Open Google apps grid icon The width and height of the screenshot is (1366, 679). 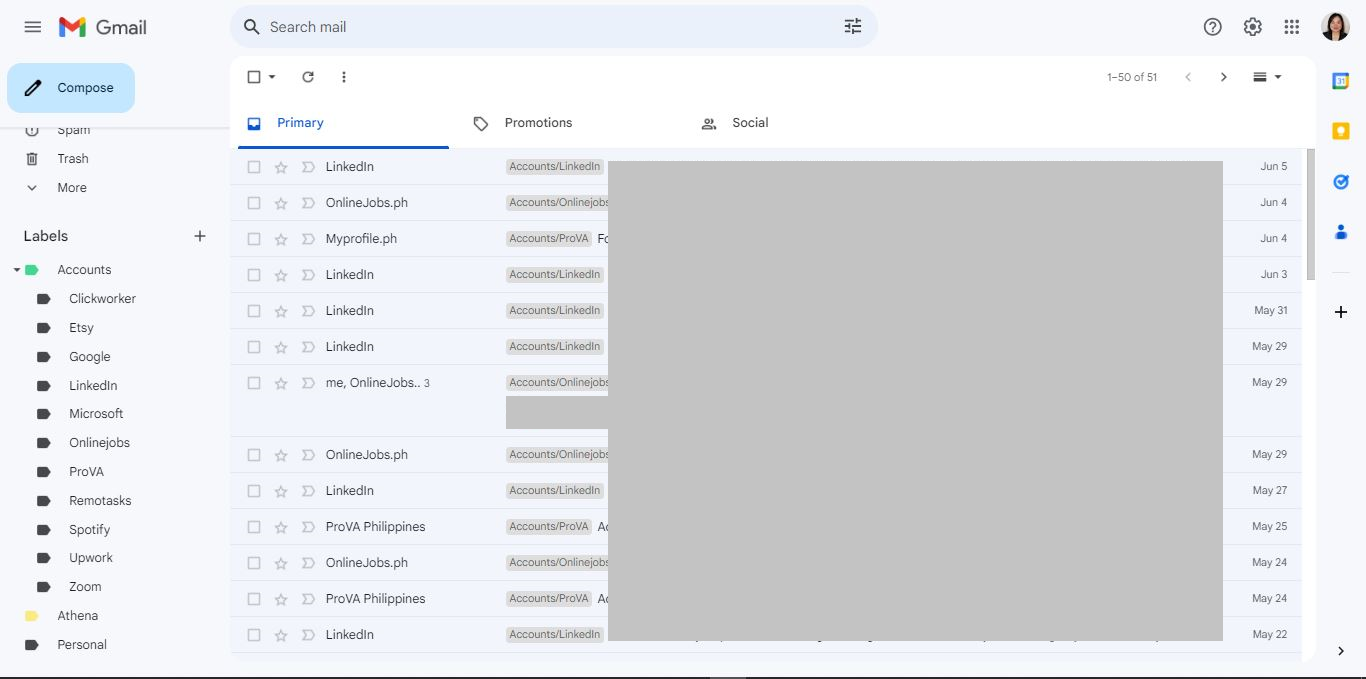click(x=1292, y=27)
